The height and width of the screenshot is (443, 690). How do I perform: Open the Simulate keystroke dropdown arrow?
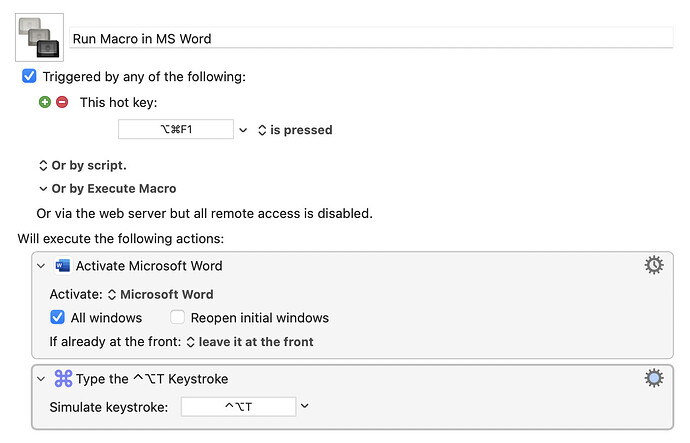coord(305,406)
